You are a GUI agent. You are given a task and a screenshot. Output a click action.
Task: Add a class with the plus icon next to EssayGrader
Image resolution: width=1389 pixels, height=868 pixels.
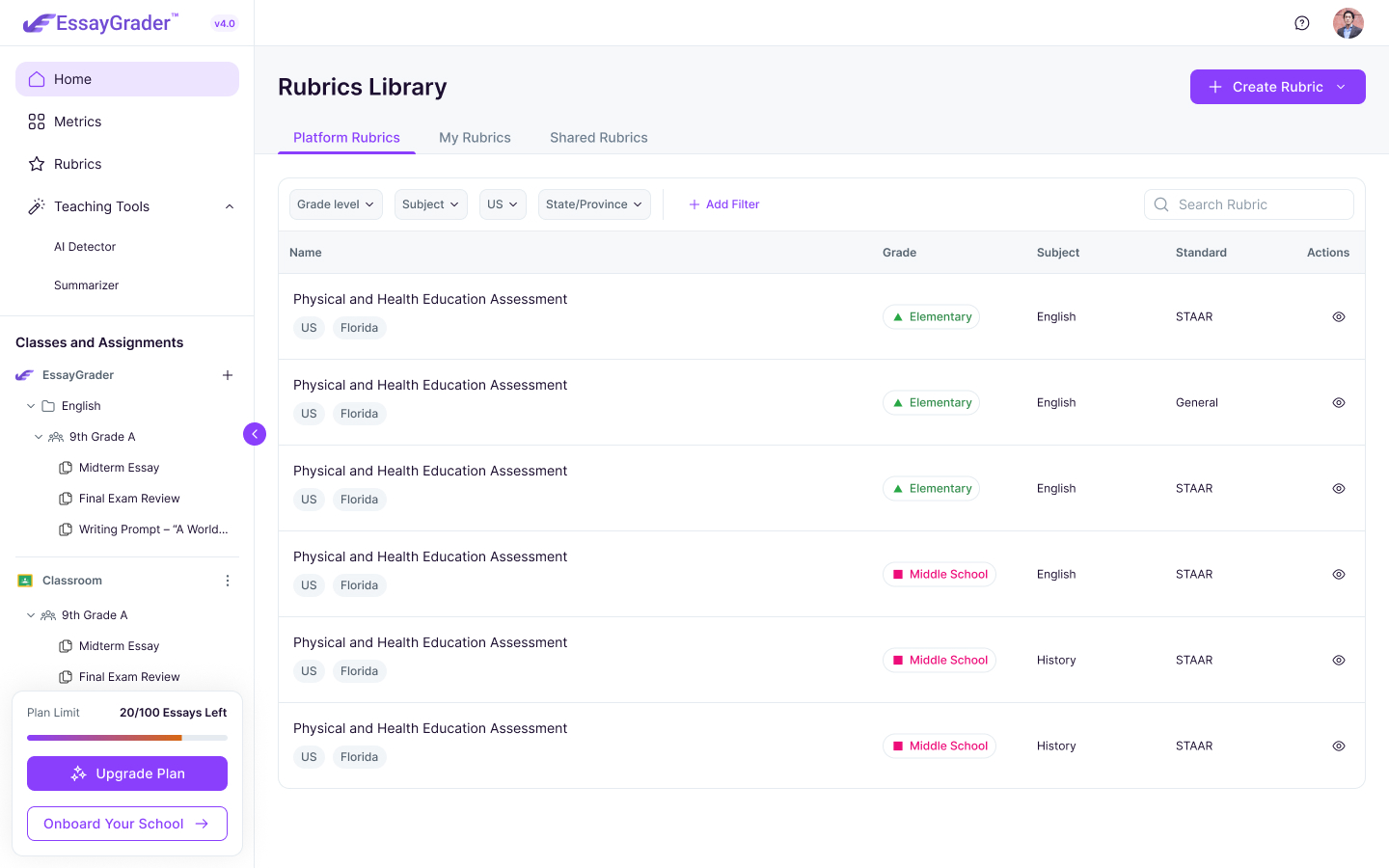point(228,375)
